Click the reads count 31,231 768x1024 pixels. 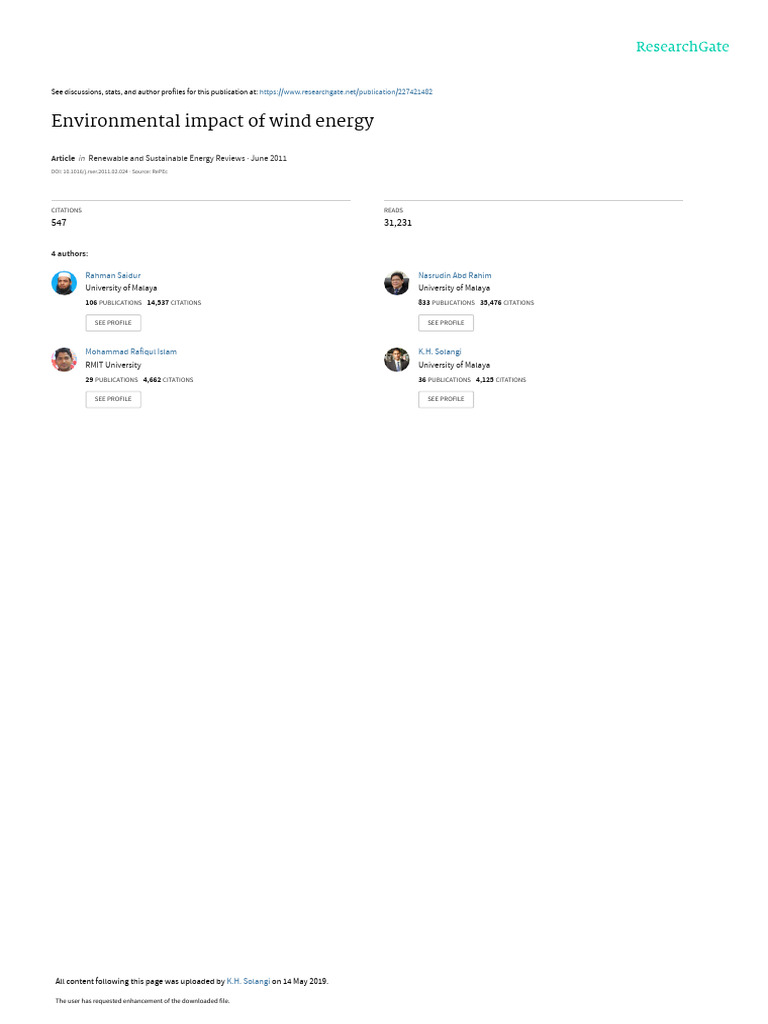pyautogui.click(x=398, y=223)
